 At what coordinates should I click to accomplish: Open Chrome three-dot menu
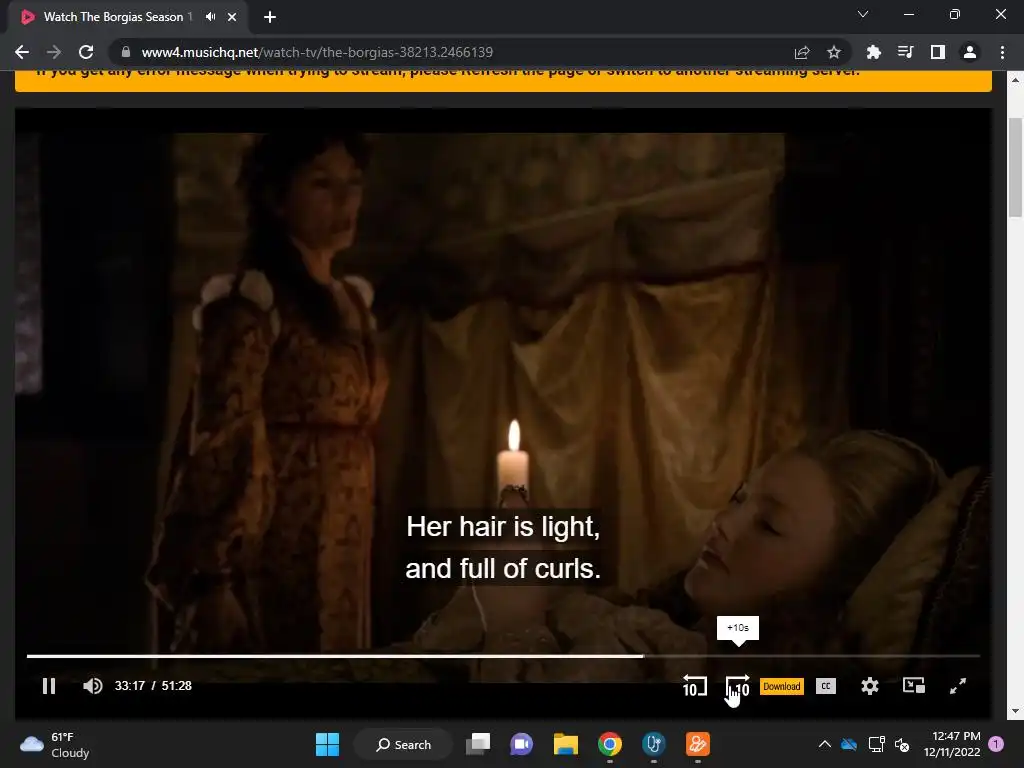coord(1002,52)
